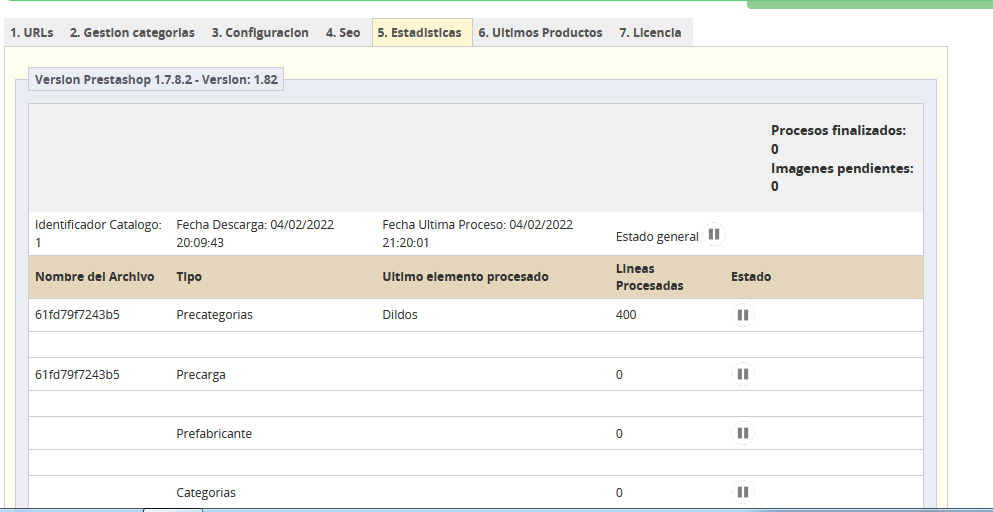Image resolution: width=993 pixels, height=512 pixels.
Task: Select the 4. Seo tab
Action: click(x=343, y=33)
